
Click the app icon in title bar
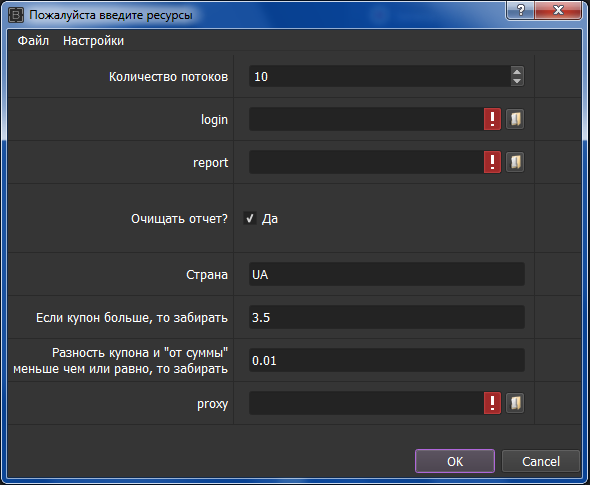tap(16, 15)
